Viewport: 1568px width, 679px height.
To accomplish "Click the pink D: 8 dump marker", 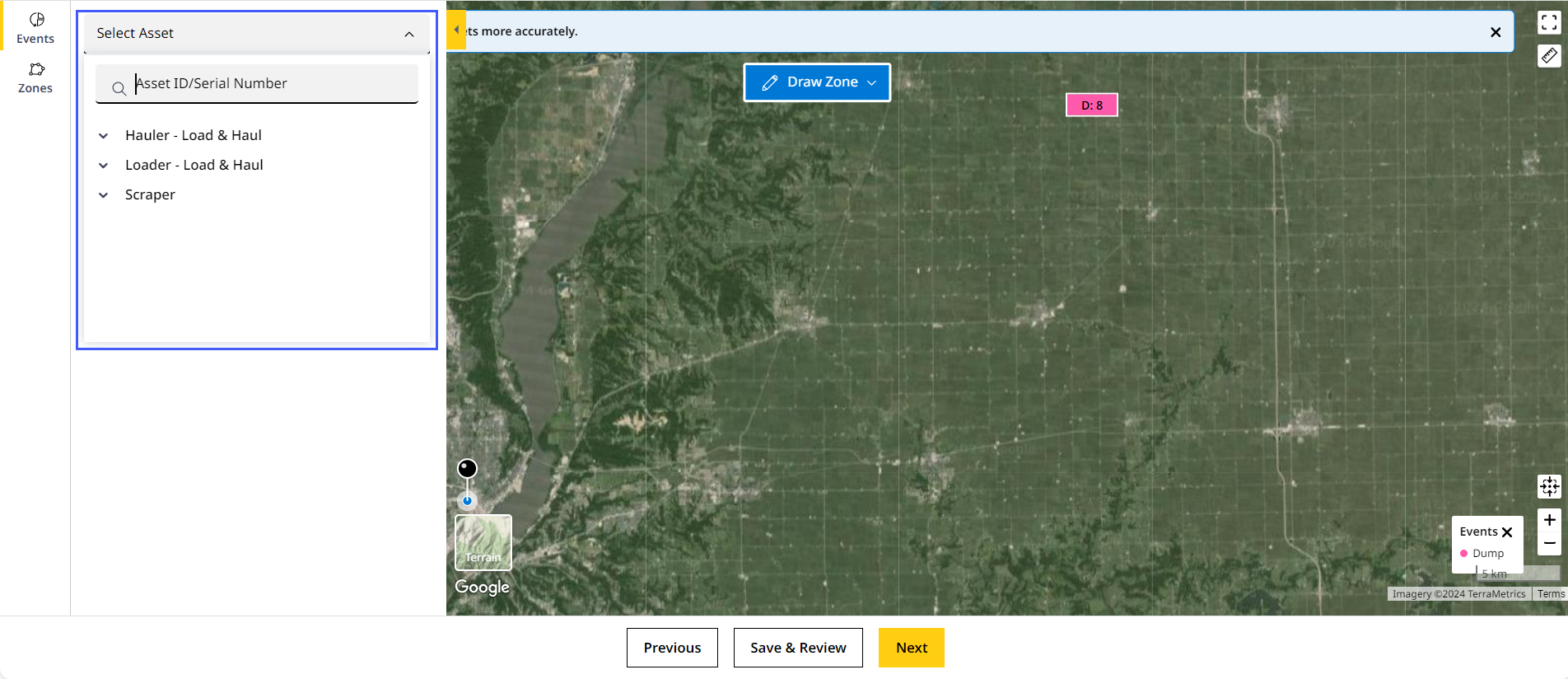I will pyautogui.click(x=1091, y=105).
